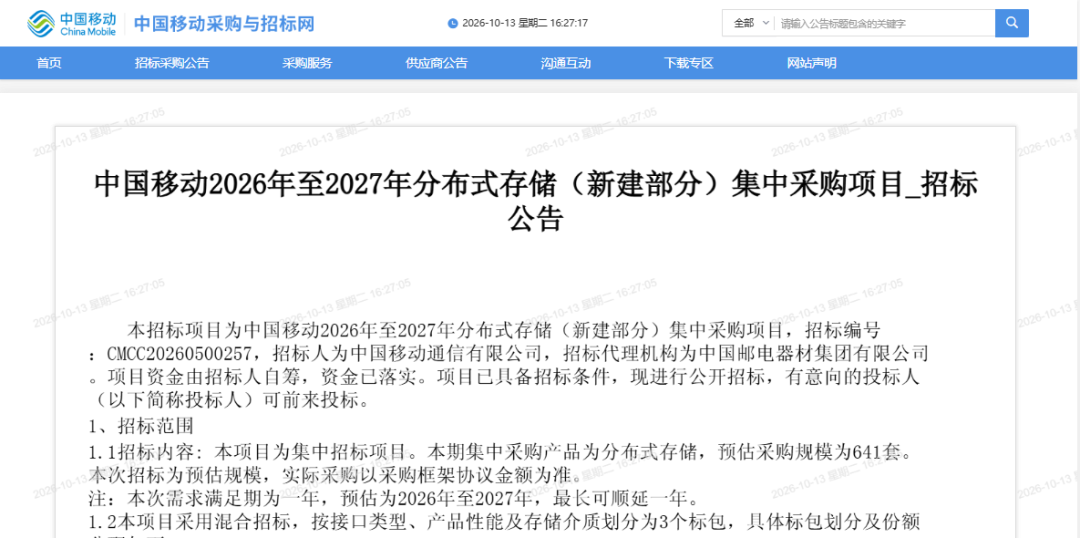Open the 沟通互动 navigation item
The image size is (1080, 538).
(x=565, y=63)
